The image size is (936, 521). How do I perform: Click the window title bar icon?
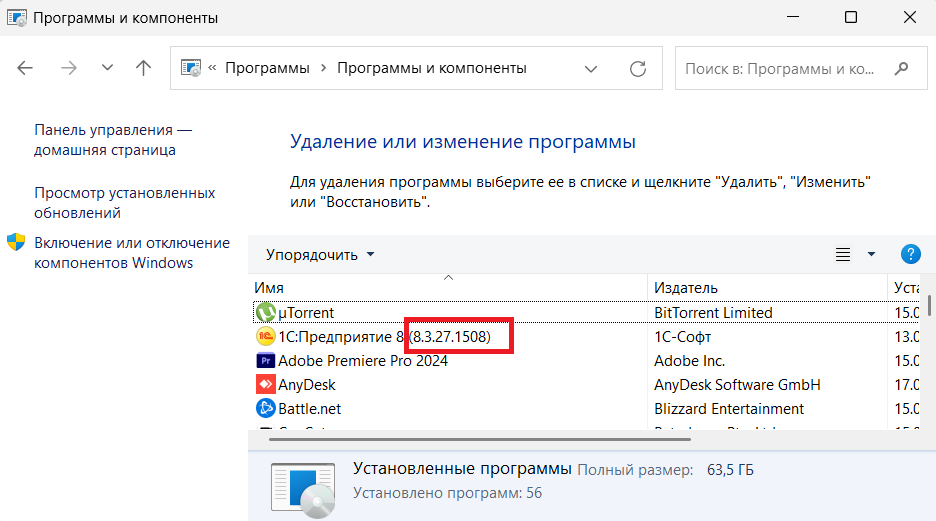pos(17,17)
